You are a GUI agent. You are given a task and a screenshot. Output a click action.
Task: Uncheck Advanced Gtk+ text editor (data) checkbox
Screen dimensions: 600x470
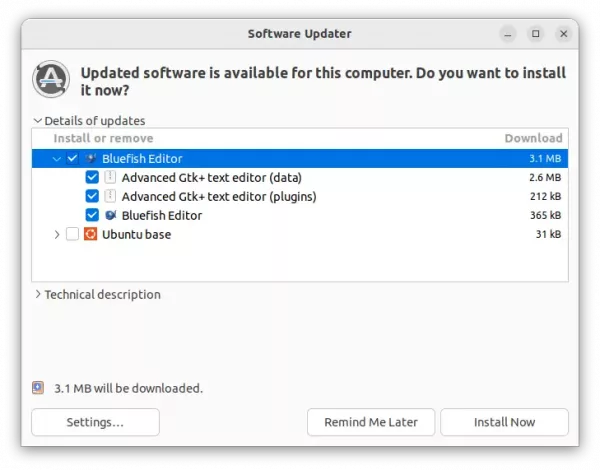(x=92, y=177)
